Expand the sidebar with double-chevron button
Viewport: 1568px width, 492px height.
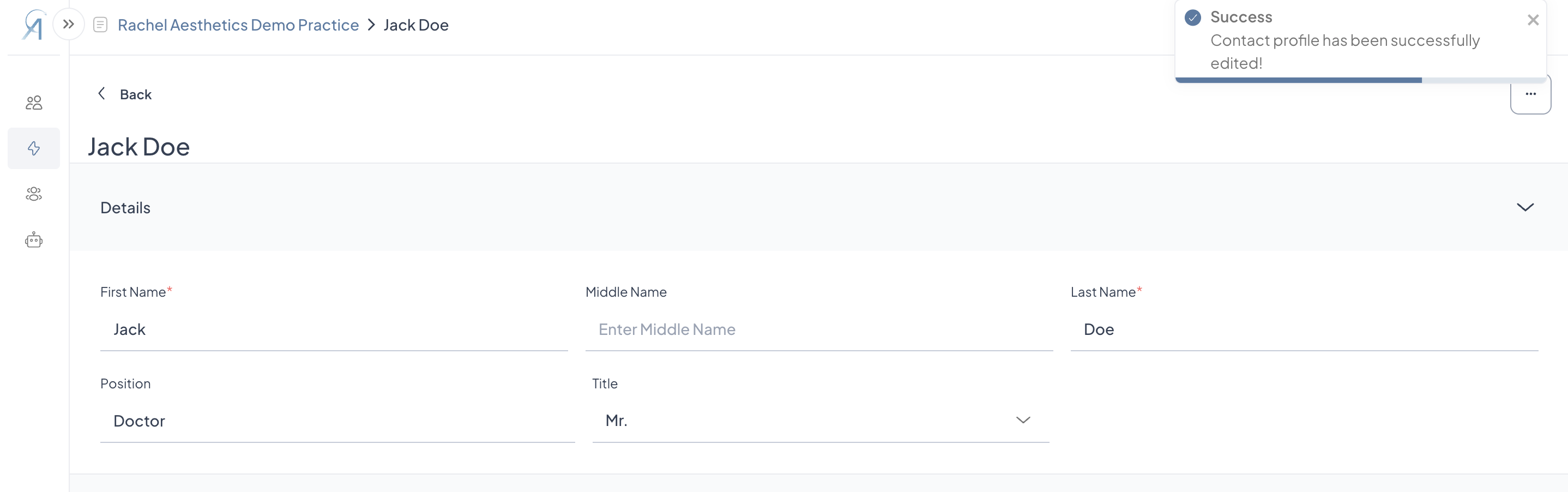(69, 25)
